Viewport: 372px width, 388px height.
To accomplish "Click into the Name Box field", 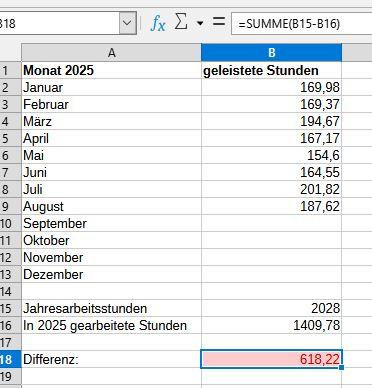I will pos(60,23).
